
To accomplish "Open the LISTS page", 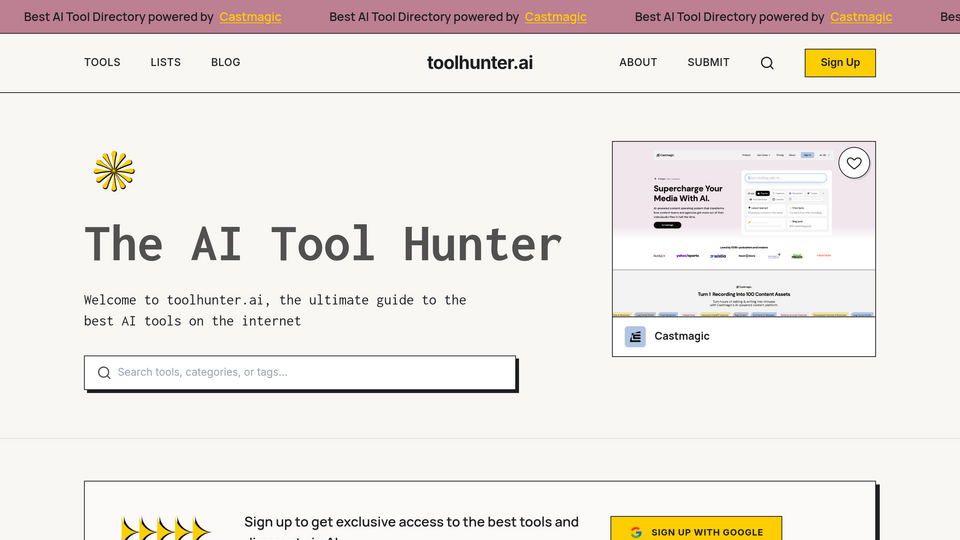I will tap(165, 62).
